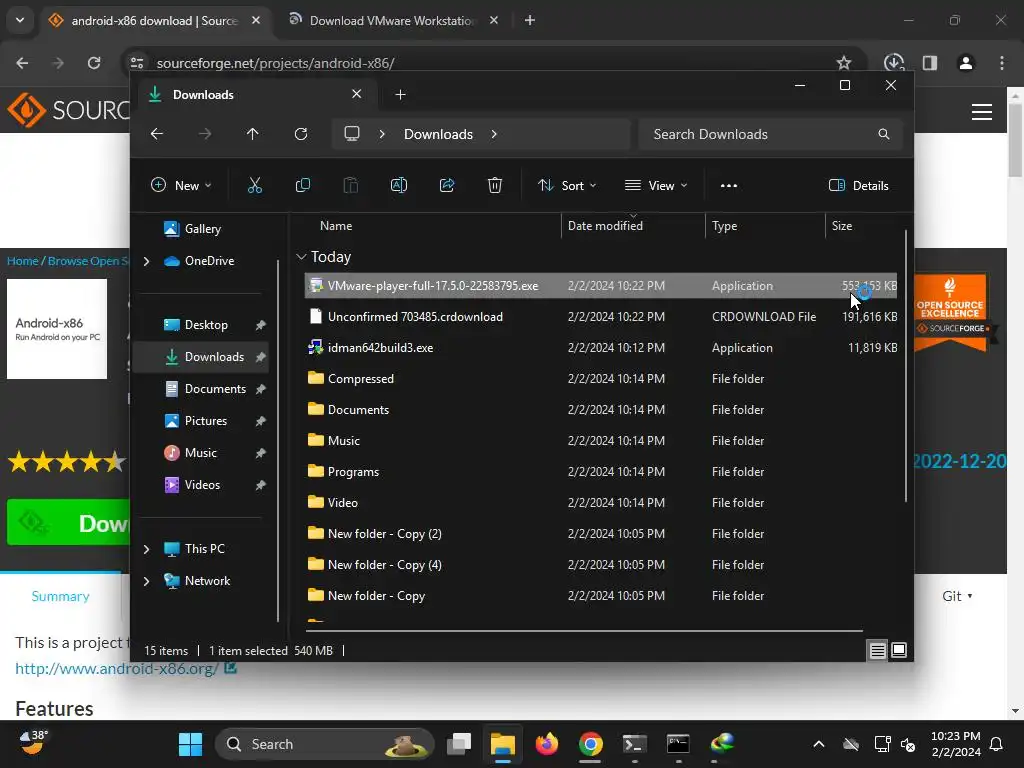The image size is (1024, 768).
Task: Show hidden system tray icons
Action: [818, 744]
